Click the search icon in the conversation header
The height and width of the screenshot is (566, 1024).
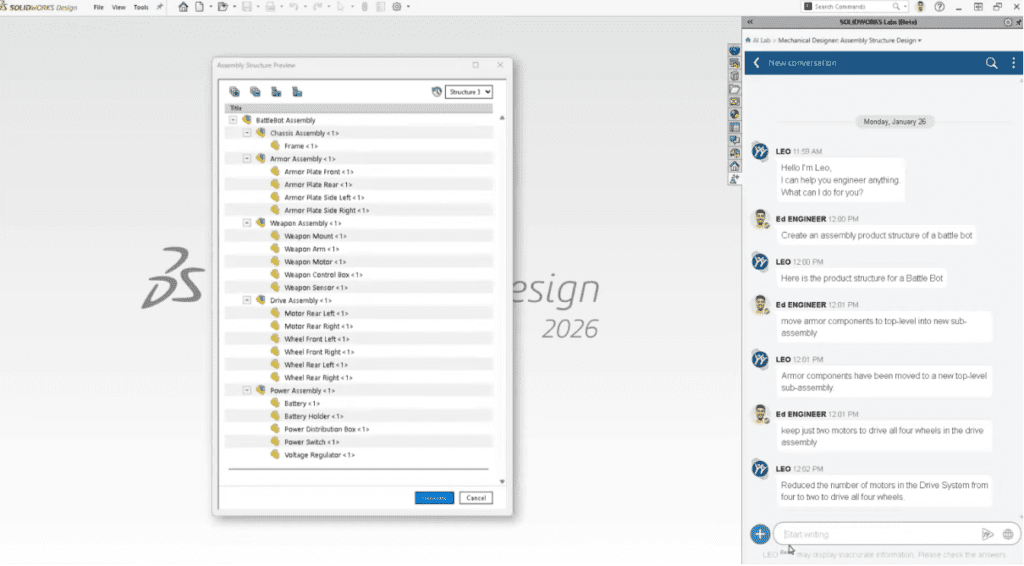tap(991, 63)
